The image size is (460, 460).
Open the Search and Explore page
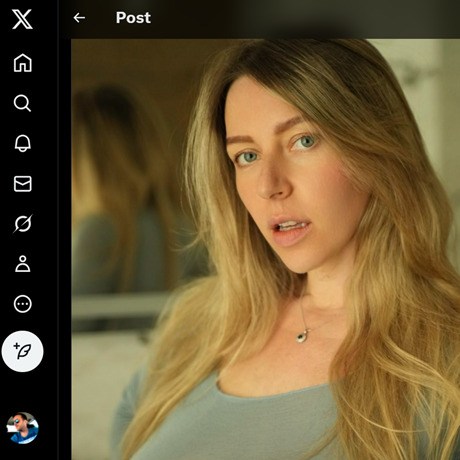point(22,103)
